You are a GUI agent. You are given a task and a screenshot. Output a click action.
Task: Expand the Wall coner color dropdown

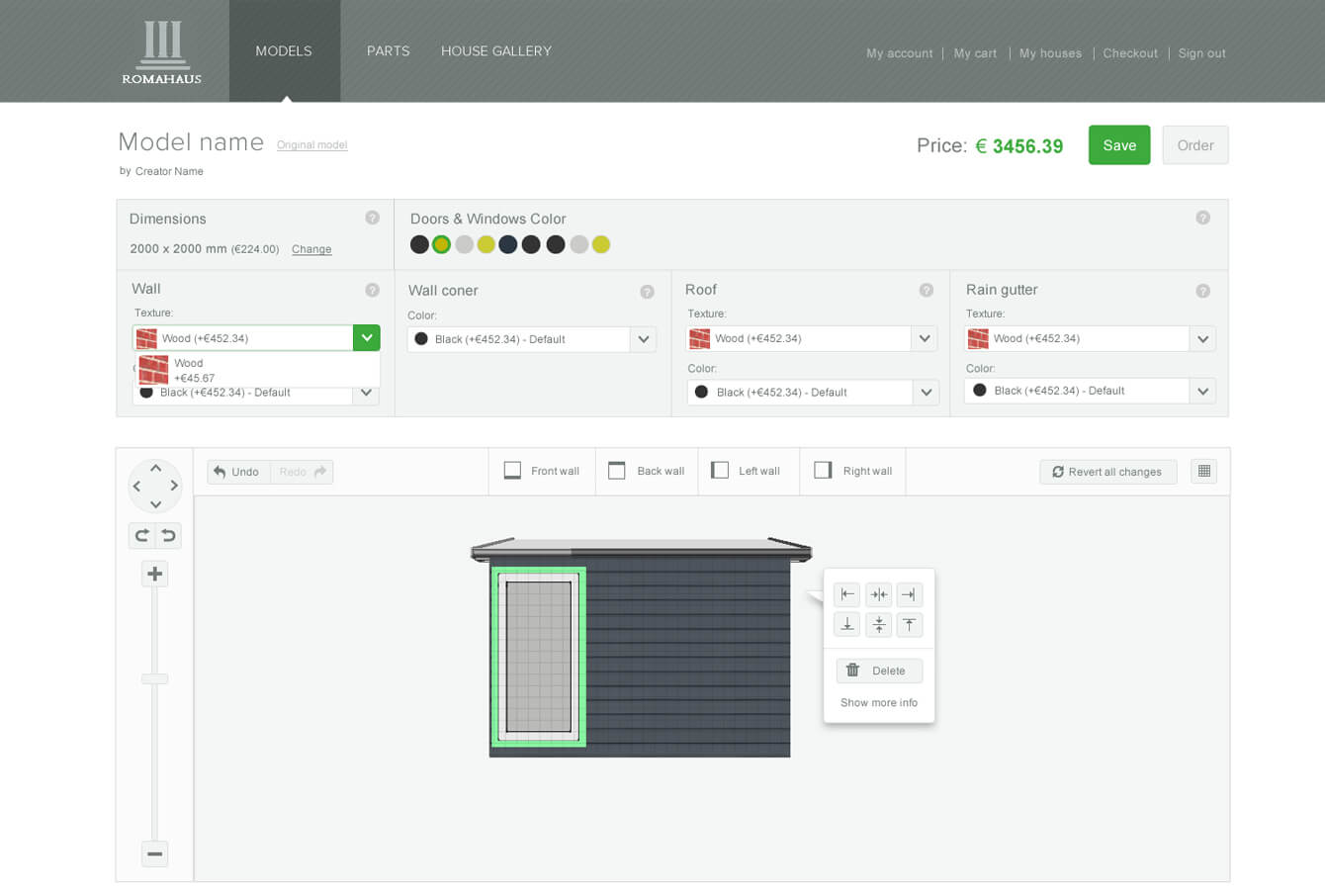(x=643, y=339)
